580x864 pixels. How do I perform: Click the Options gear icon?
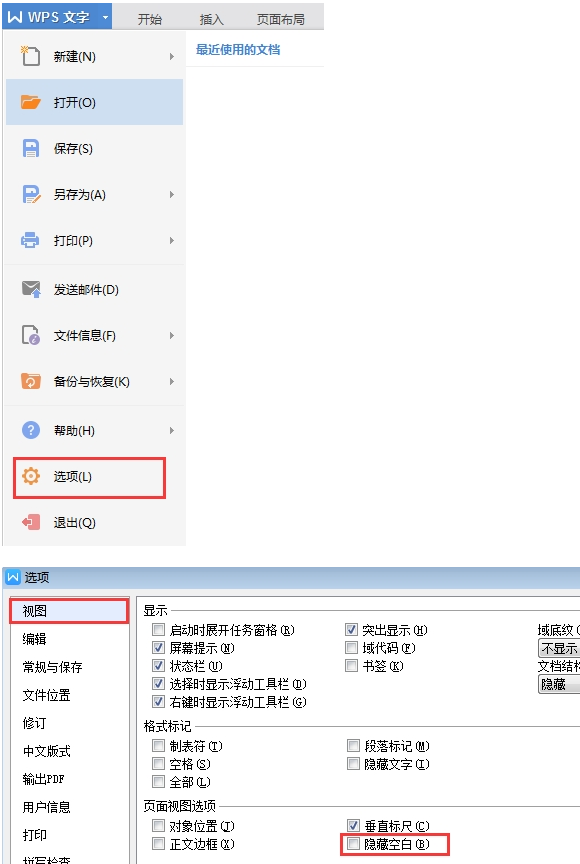[x=31, y=476]
